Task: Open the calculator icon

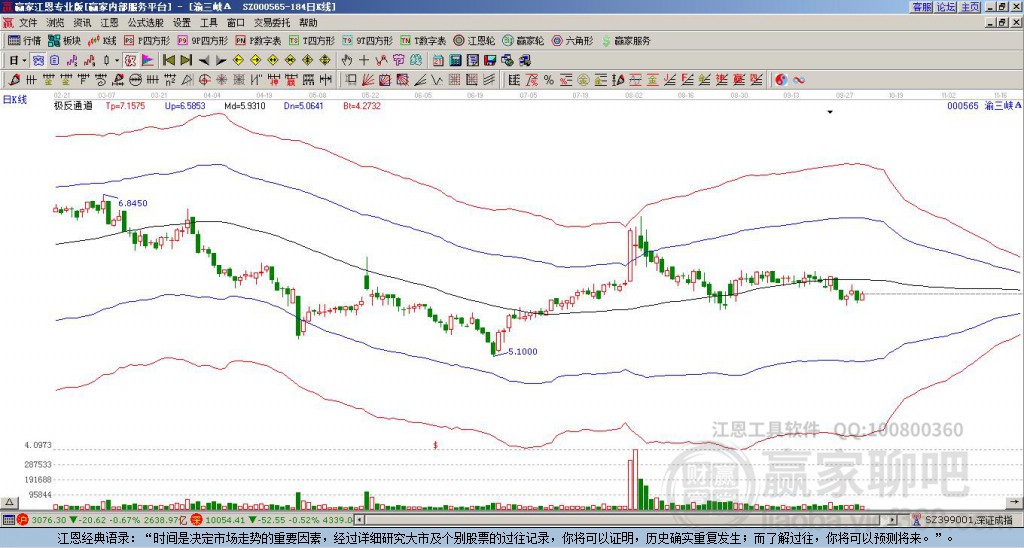Action: pos(455,61)
